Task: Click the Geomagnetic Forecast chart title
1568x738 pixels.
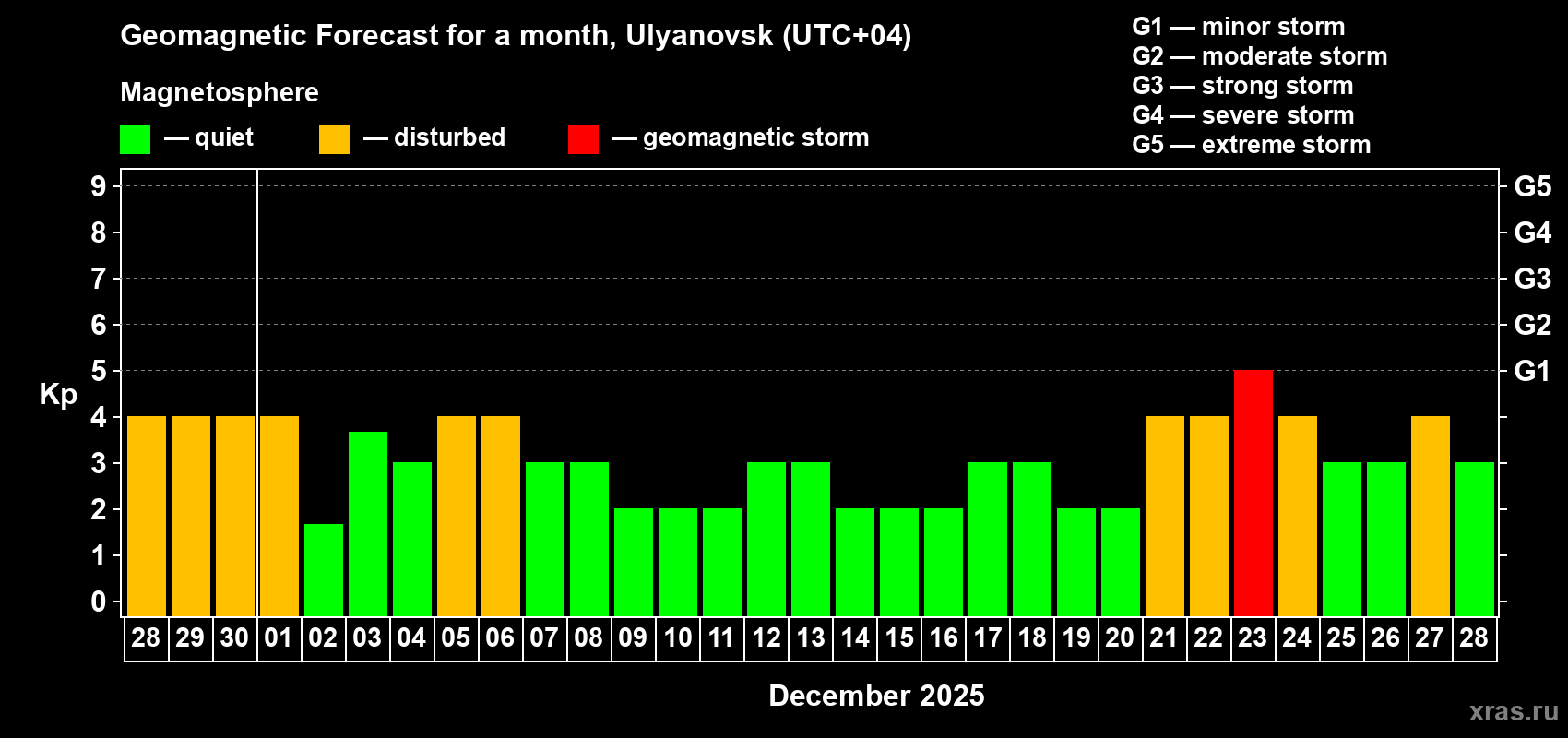Action: (516, 36)
